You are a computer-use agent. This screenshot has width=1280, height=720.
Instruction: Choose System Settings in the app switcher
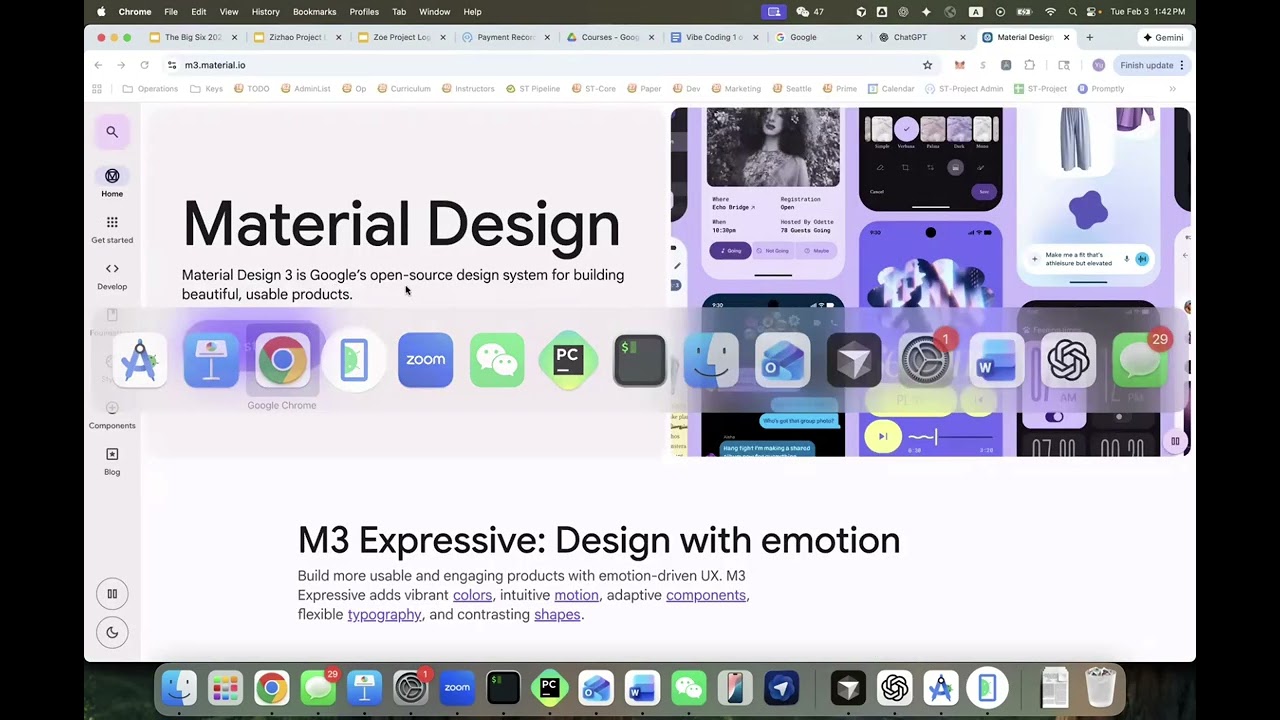point(925,360)
